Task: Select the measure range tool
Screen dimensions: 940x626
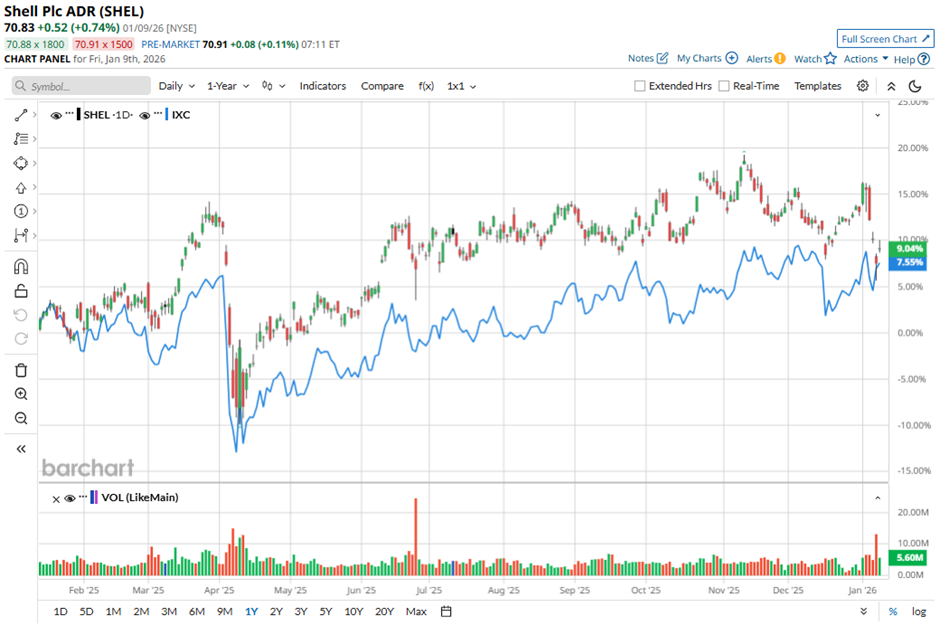Action: click(x=20, y=235)
